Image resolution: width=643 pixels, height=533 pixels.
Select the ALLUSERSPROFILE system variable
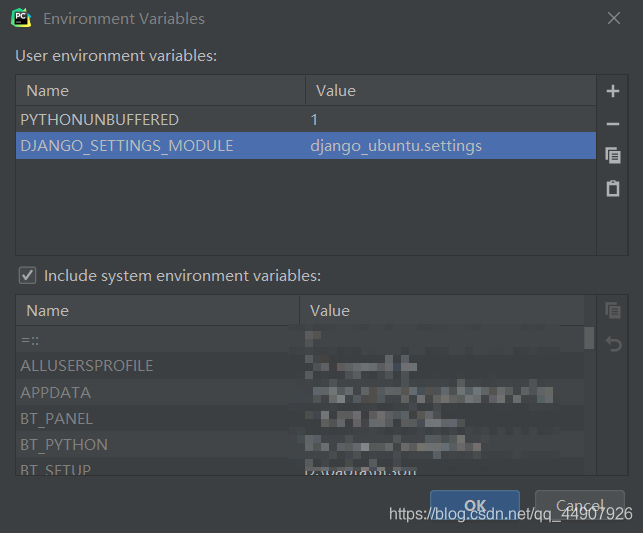[x=87, y=366]
